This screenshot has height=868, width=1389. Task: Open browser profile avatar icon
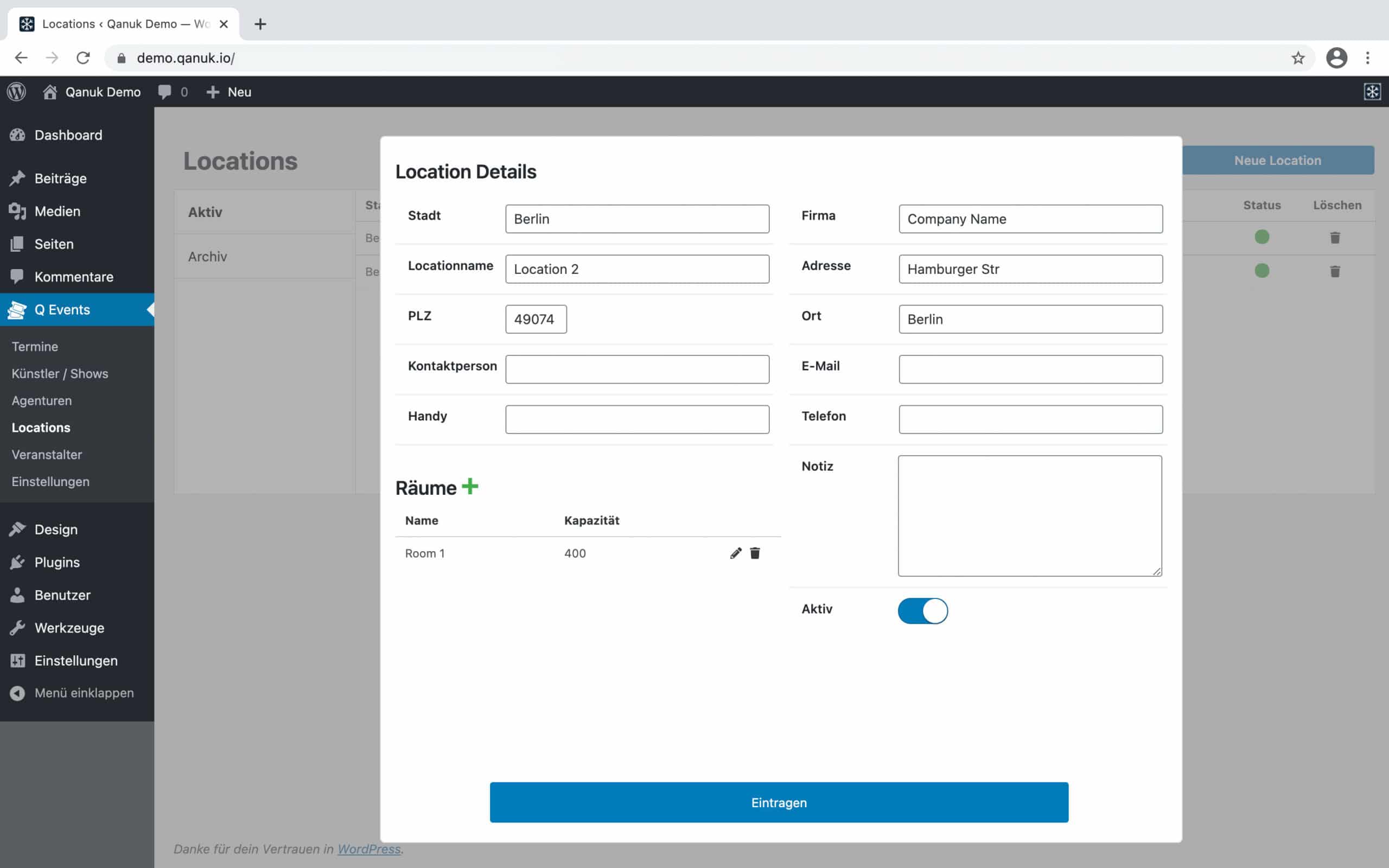coord(1336,58)
